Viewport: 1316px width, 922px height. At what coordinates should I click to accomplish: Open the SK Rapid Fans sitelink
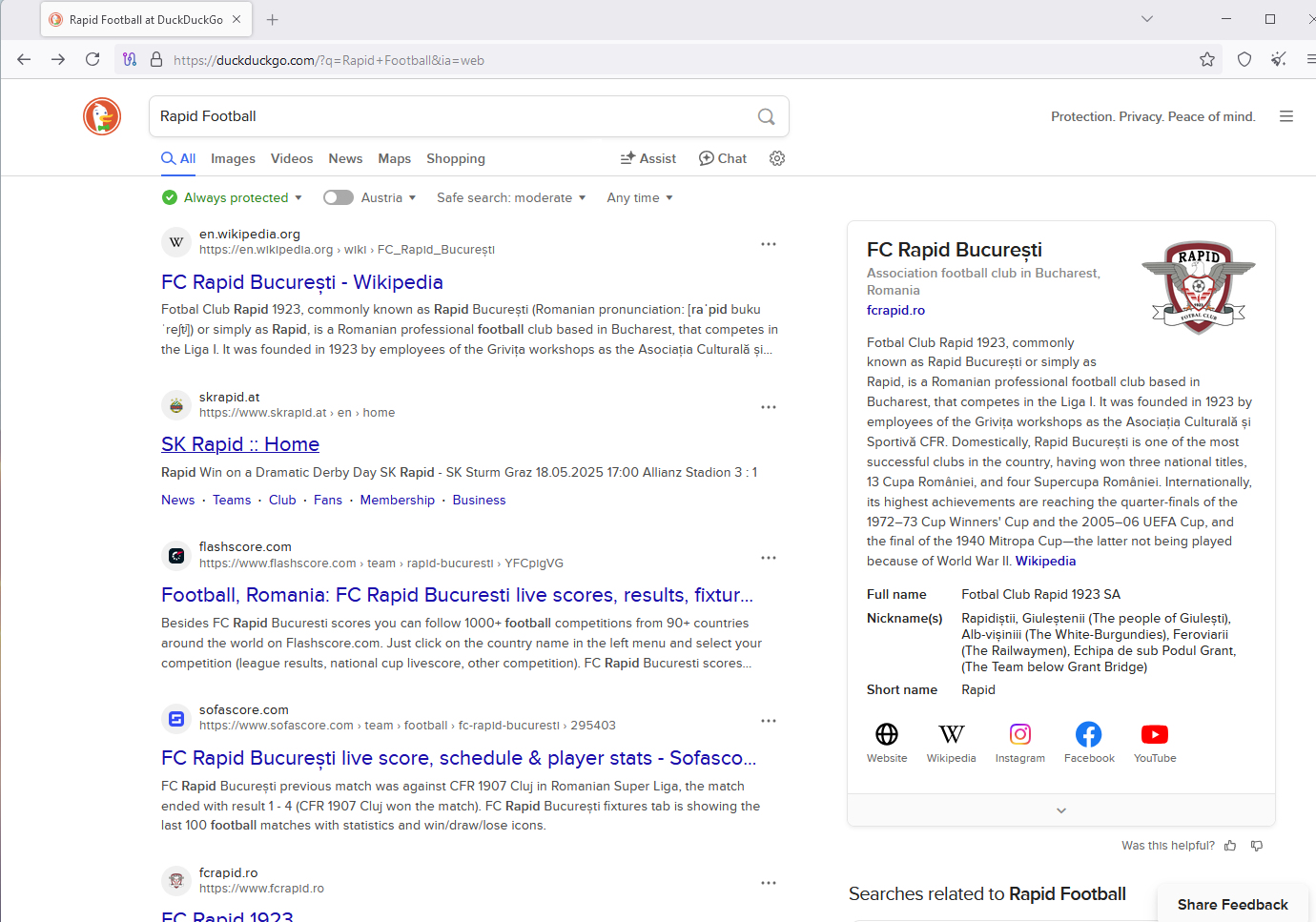(328, 500)
